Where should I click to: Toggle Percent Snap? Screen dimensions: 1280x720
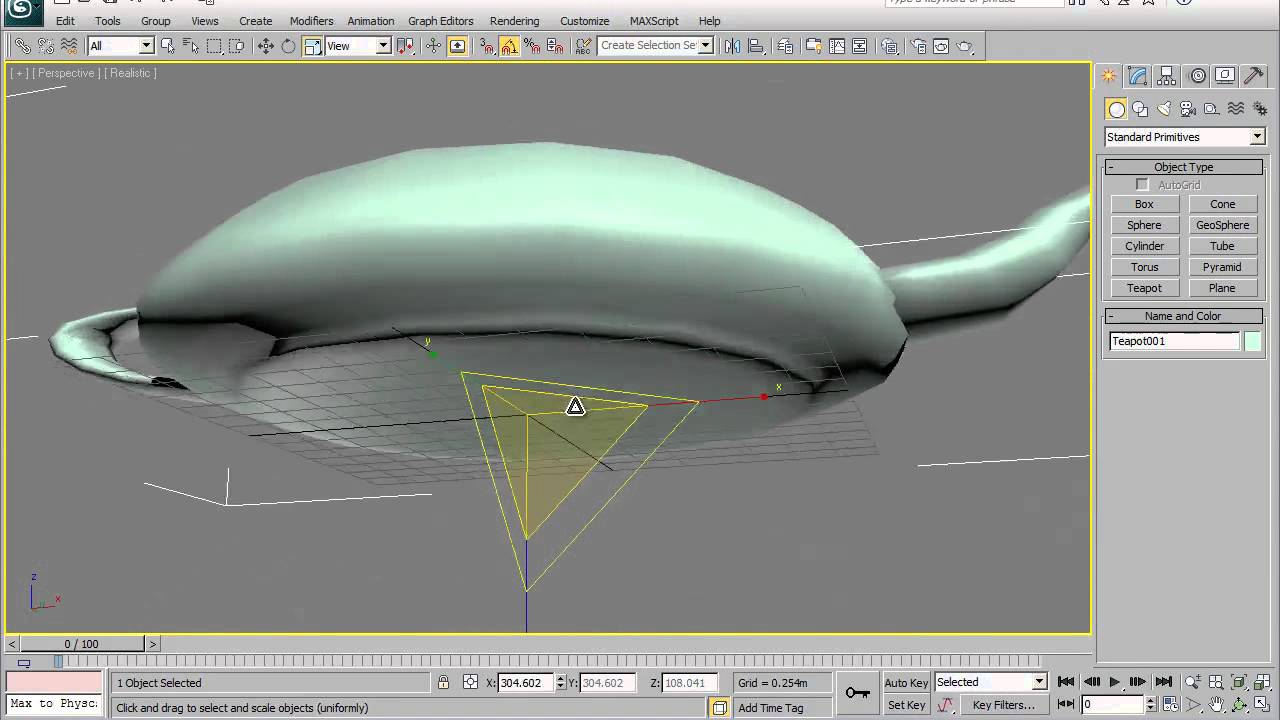point(532,46)
